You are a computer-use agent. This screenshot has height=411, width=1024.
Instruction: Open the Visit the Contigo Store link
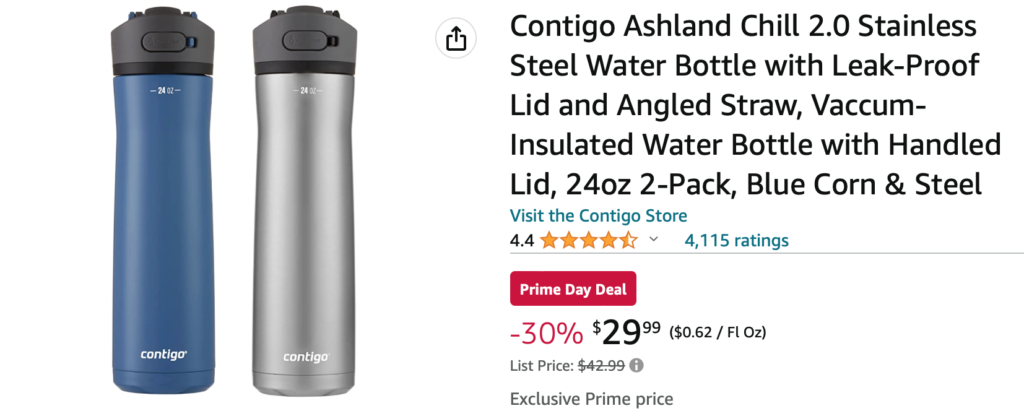pyautogui.click(x=598, y=215)
